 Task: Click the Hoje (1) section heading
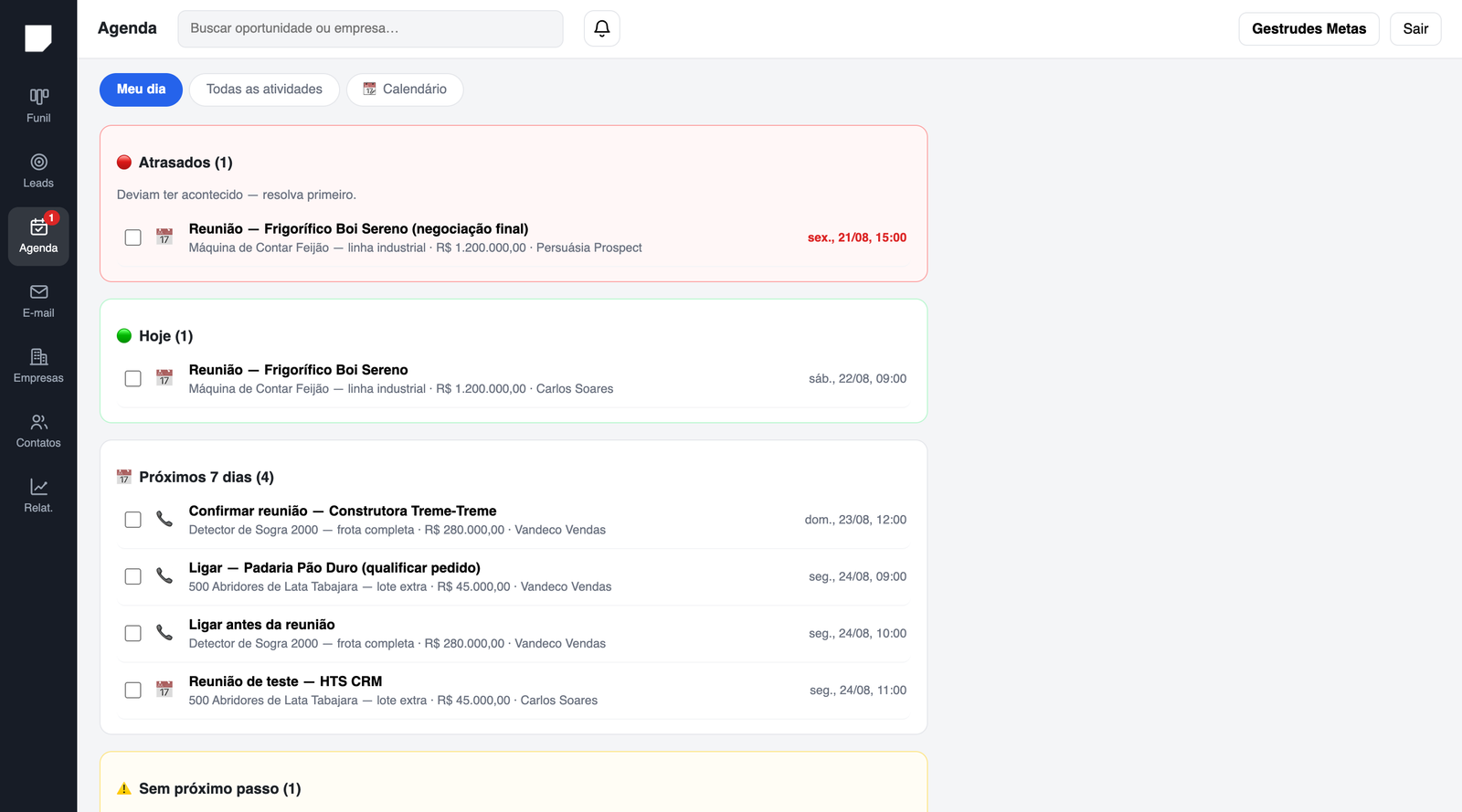(x=166, y=336)
